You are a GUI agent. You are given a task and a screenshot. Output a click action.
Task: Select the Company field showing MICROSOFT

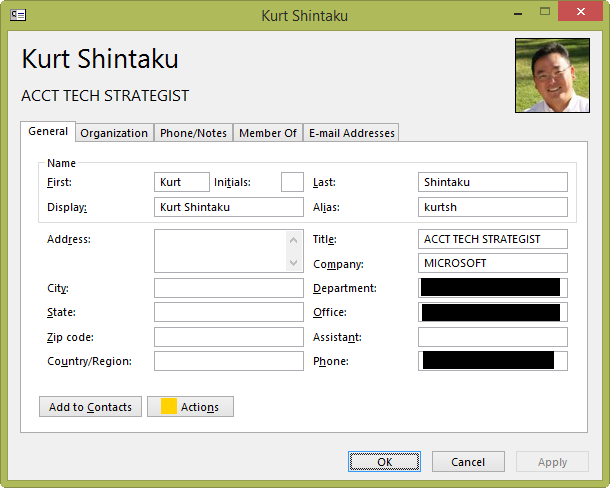point(492,263)
